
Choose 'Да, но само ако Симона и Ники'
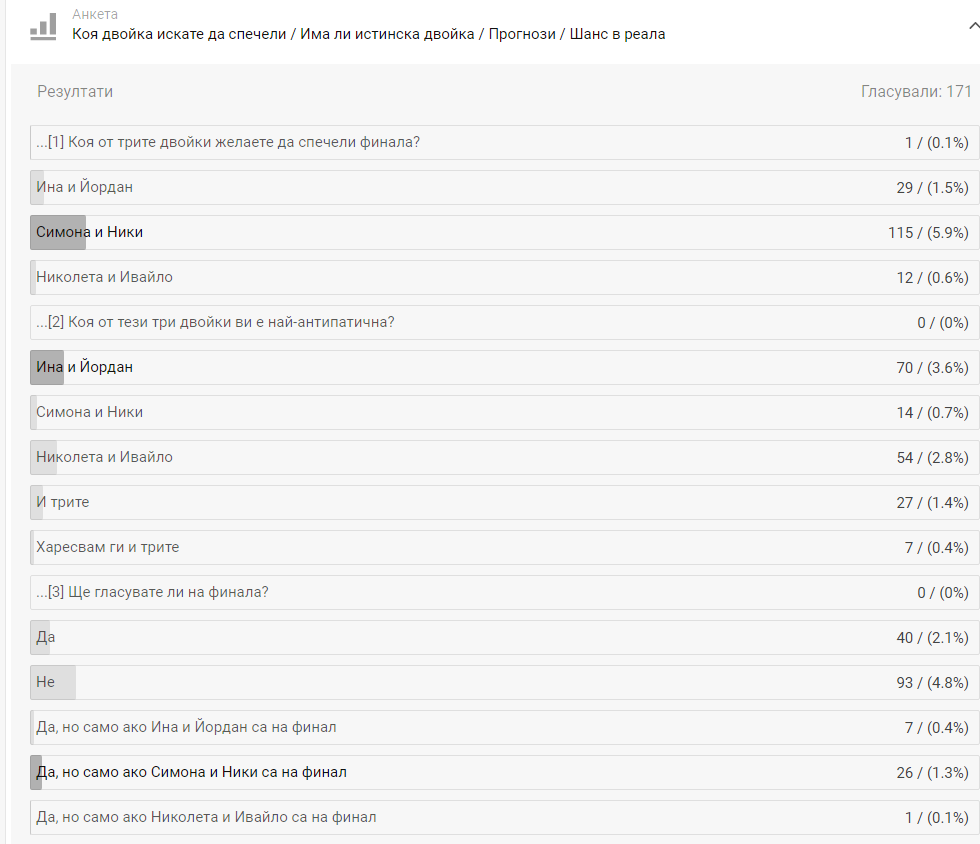pyautogui.click(x=504, y=773)
